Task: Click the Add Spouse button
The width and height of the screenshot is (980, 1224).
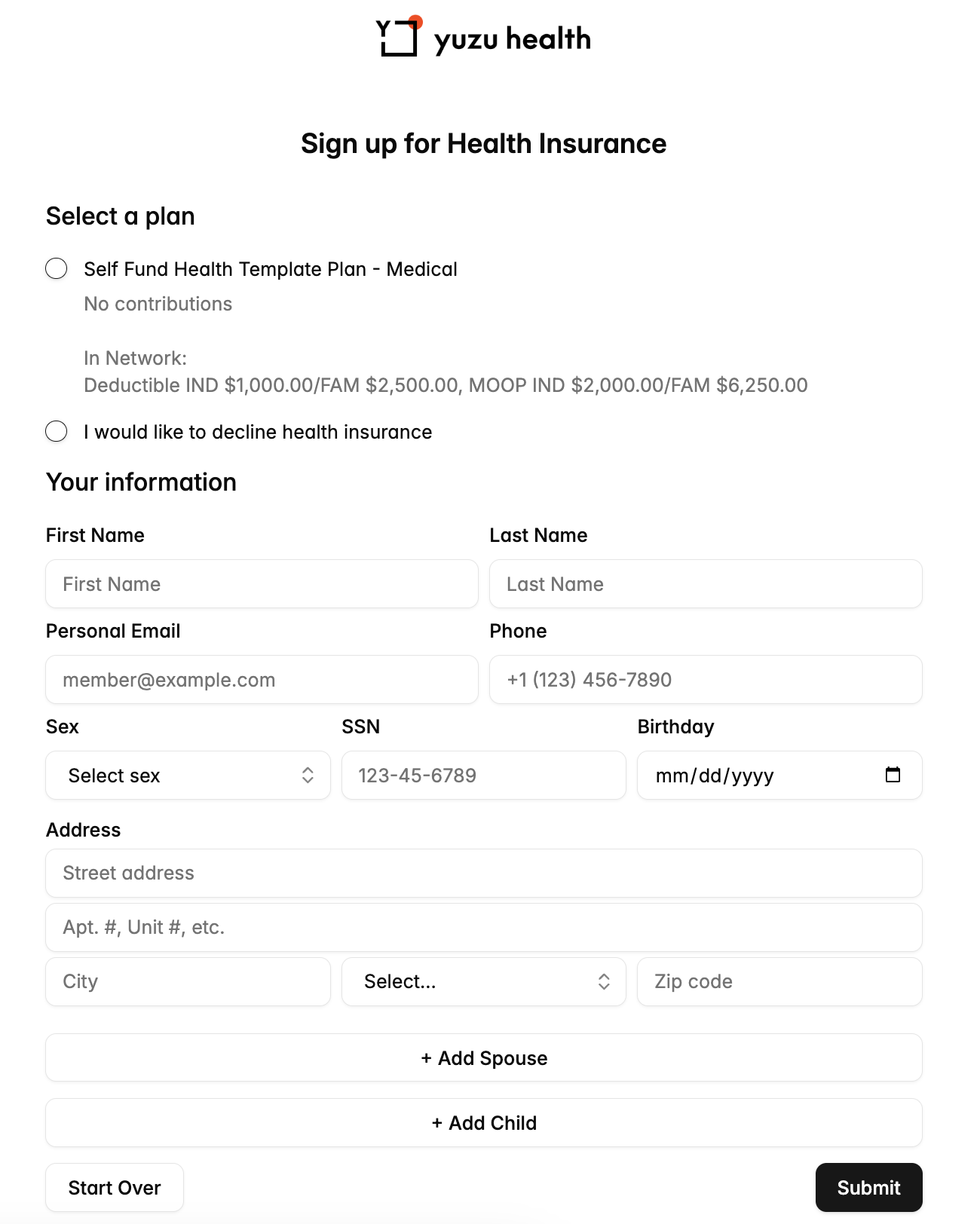Action: pos(483,1057)
